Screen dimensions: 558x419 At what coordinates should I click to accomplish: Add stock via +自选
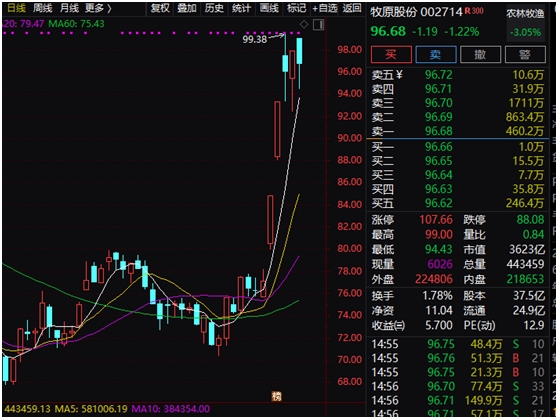(x=325, y=8)
